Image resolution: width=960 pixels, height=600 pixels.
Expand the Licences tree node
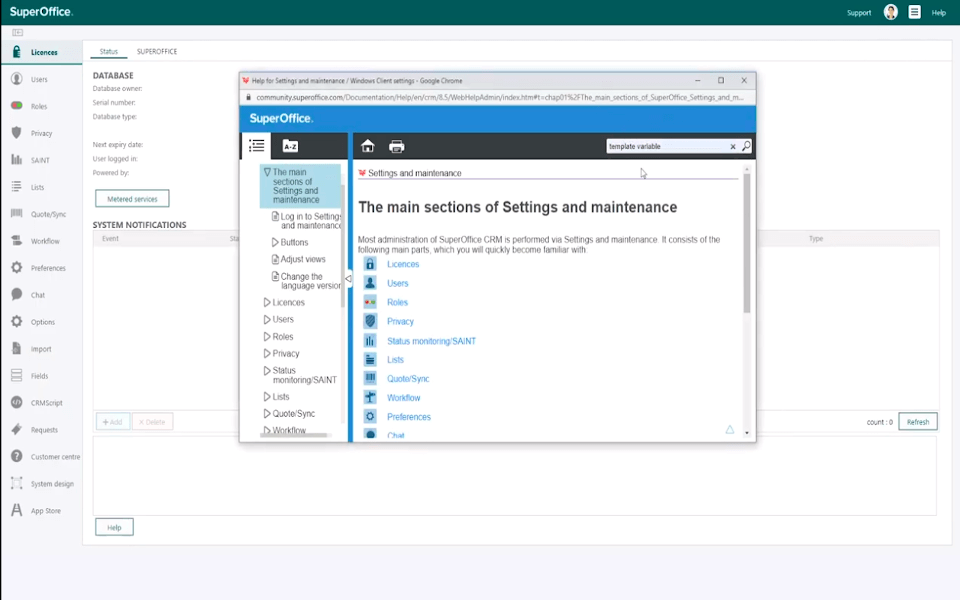click(x=267, y=302)
